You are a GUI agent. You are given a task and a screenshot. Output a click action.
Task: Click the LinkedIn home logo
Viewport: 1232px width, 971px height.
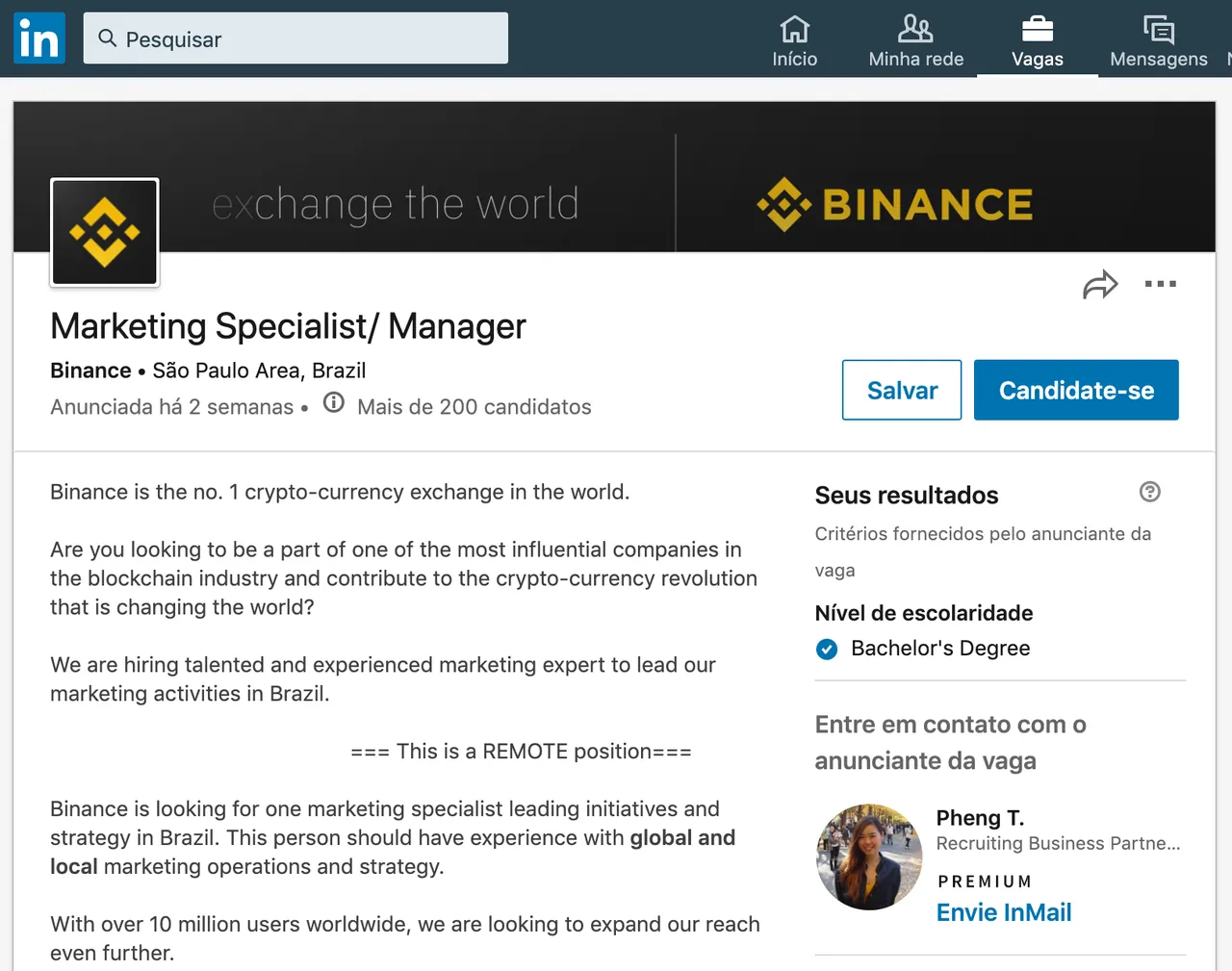(x=38, y=38)
